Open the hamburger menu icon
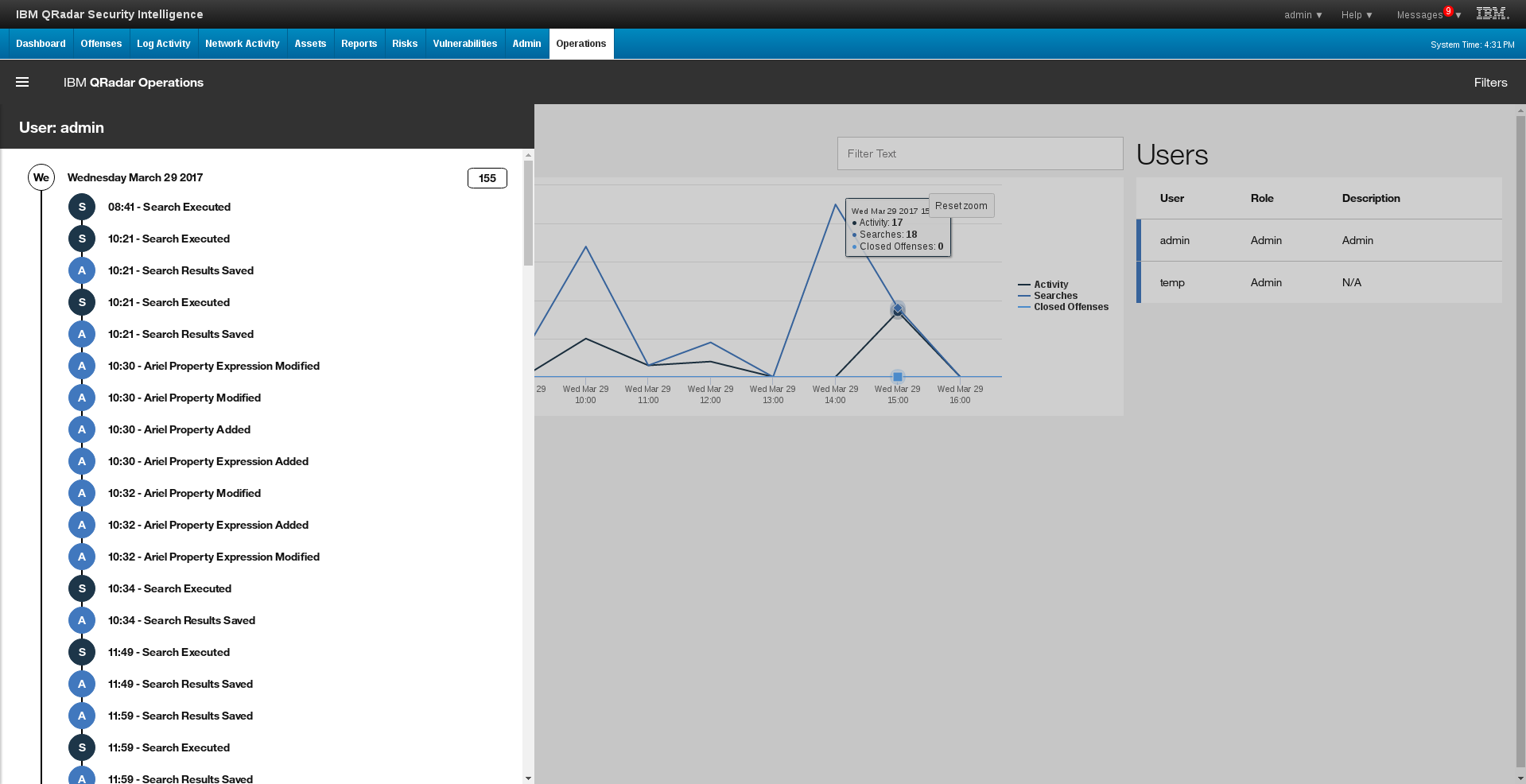 click(x=22, y=82)
